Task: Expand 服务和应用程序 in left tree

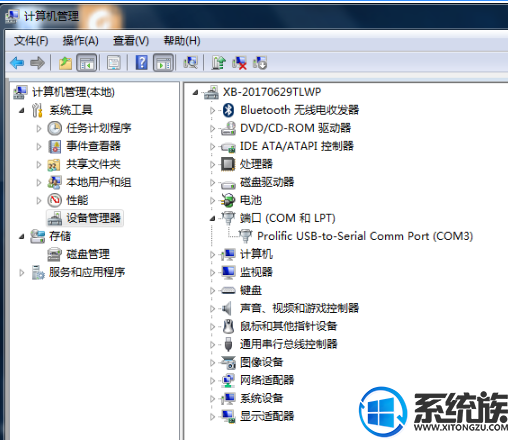Action: 22,273
